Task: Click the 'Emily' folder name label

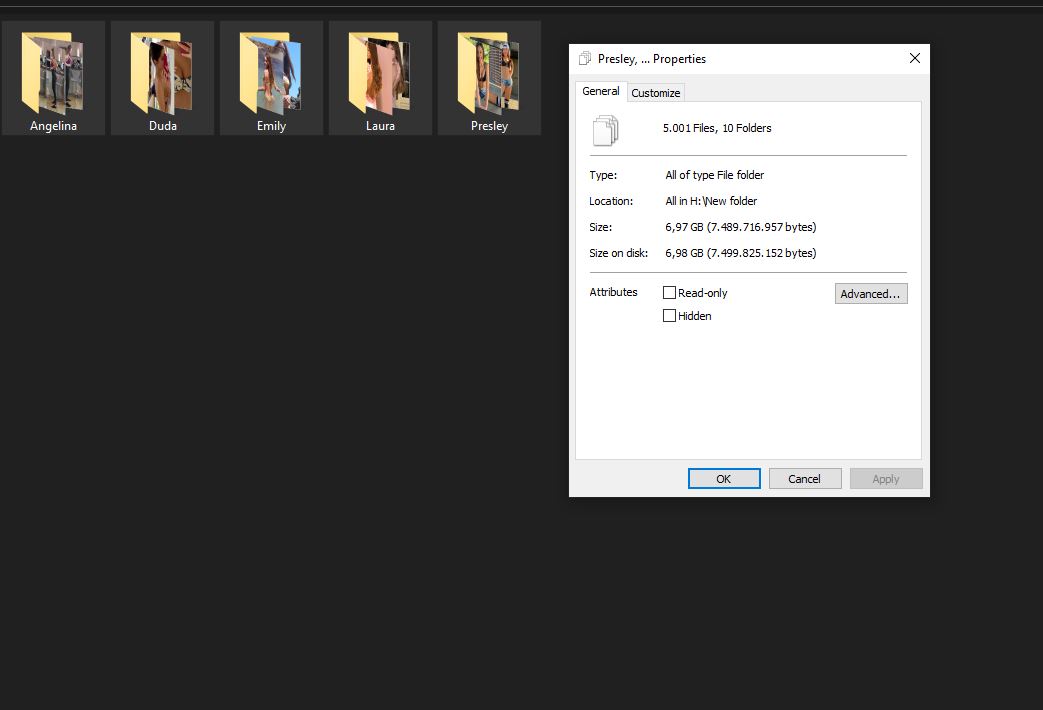Action: tap(271, 126)
